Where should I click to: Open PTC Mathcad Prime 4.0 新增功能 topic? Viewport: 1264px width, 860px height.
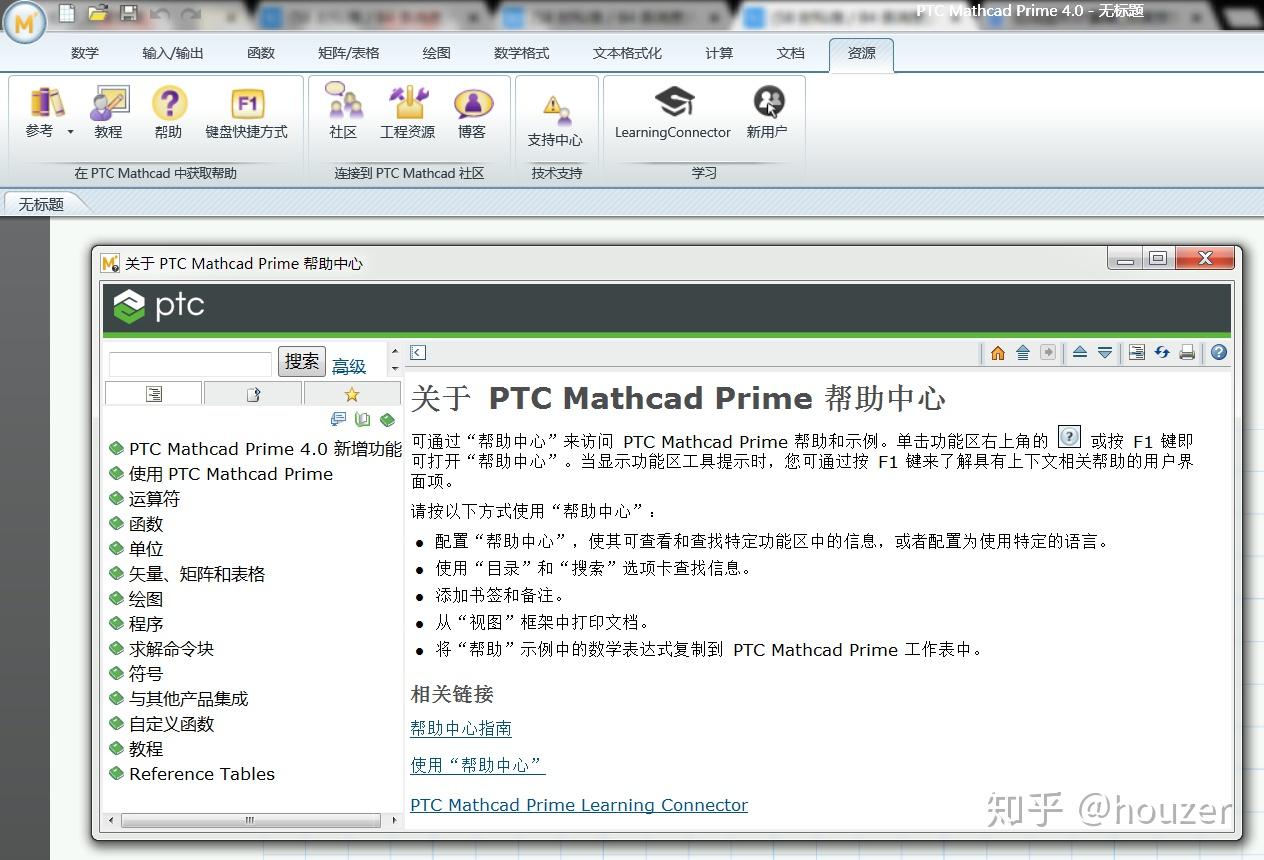[x=265, y=449]
